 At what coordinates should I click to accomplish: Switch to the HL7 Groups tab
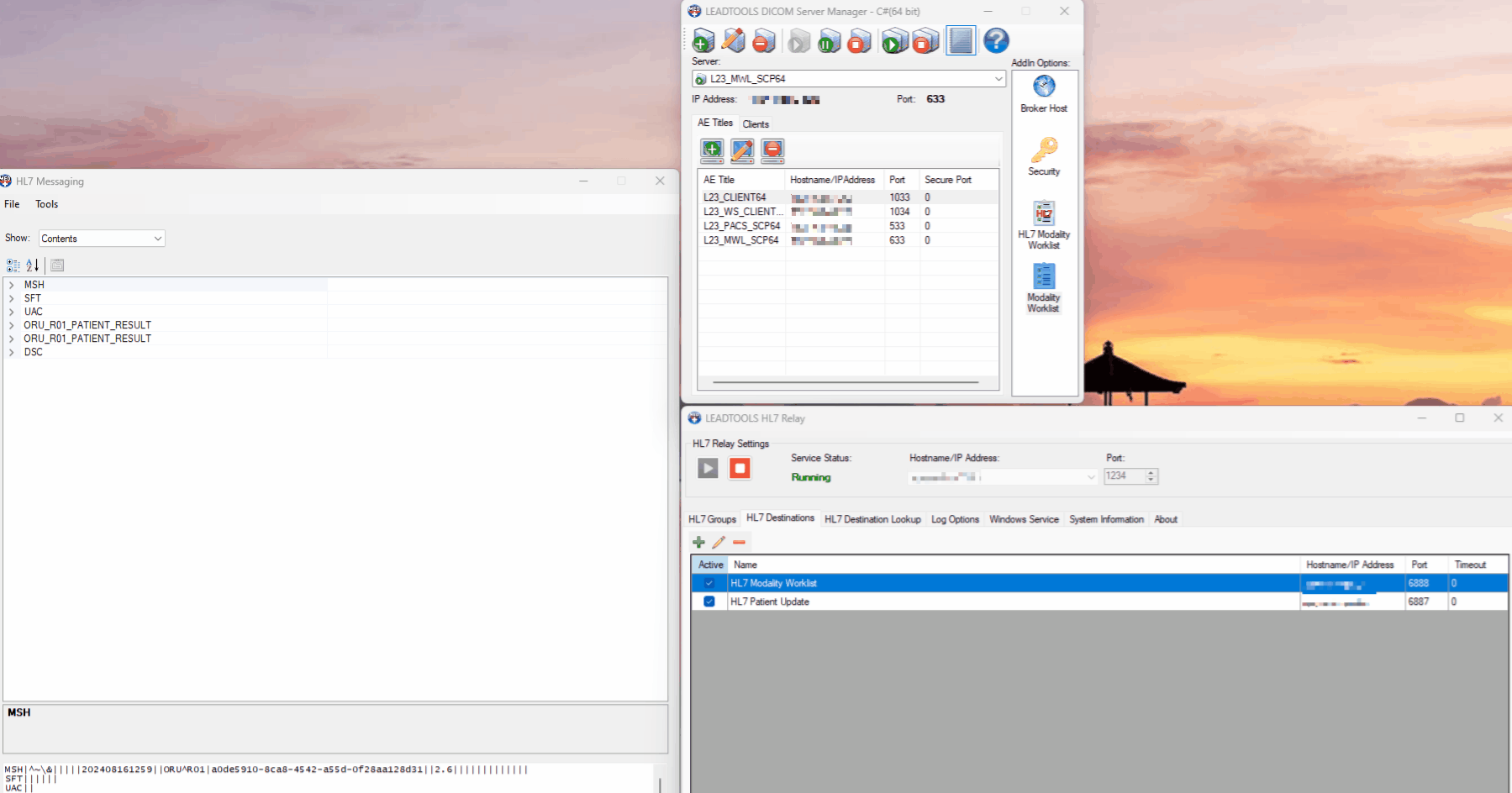pyautogui.click(x=712, y=519)
